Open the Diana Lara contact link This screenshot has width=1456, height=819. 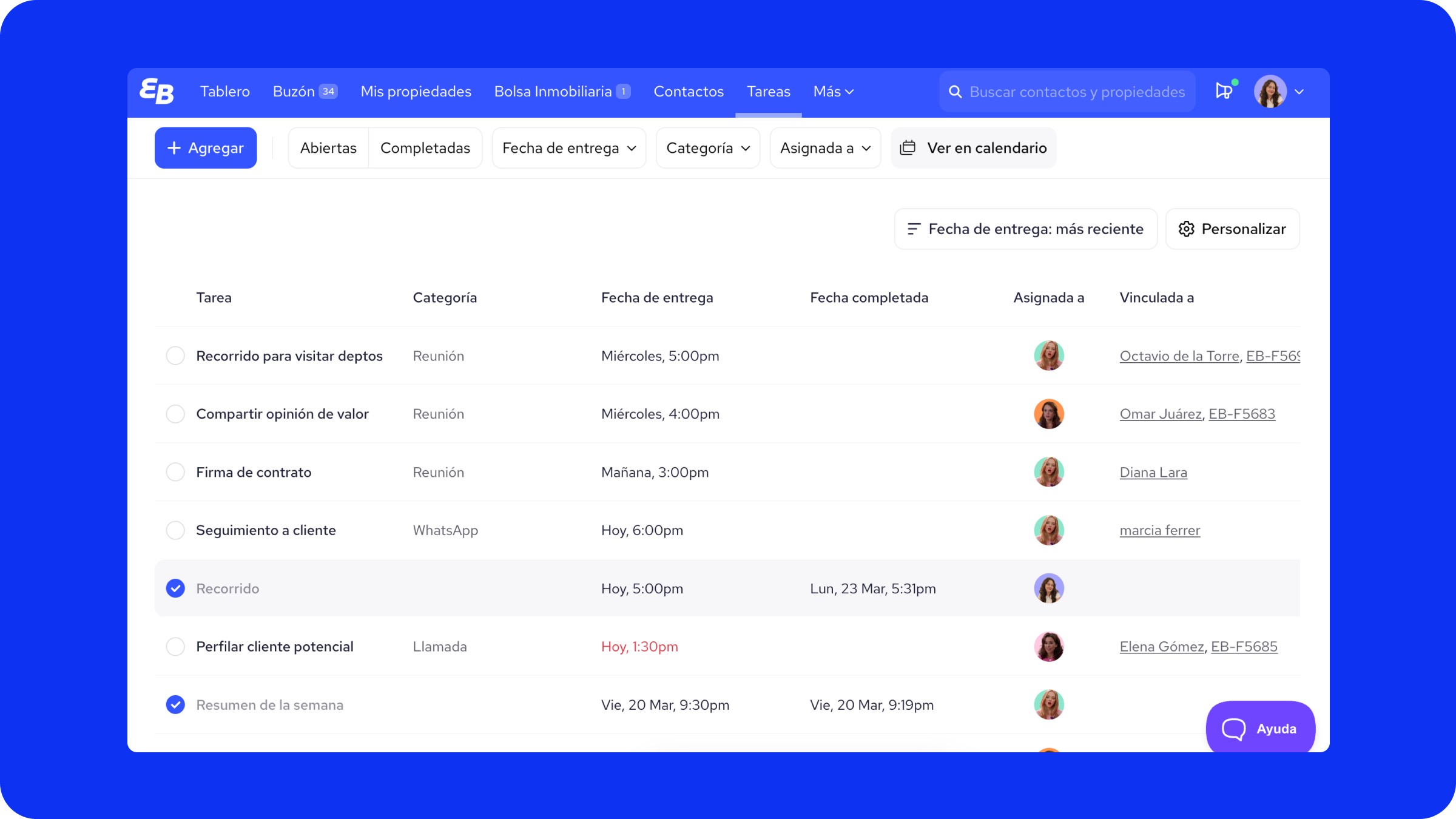pos(1153,472)
